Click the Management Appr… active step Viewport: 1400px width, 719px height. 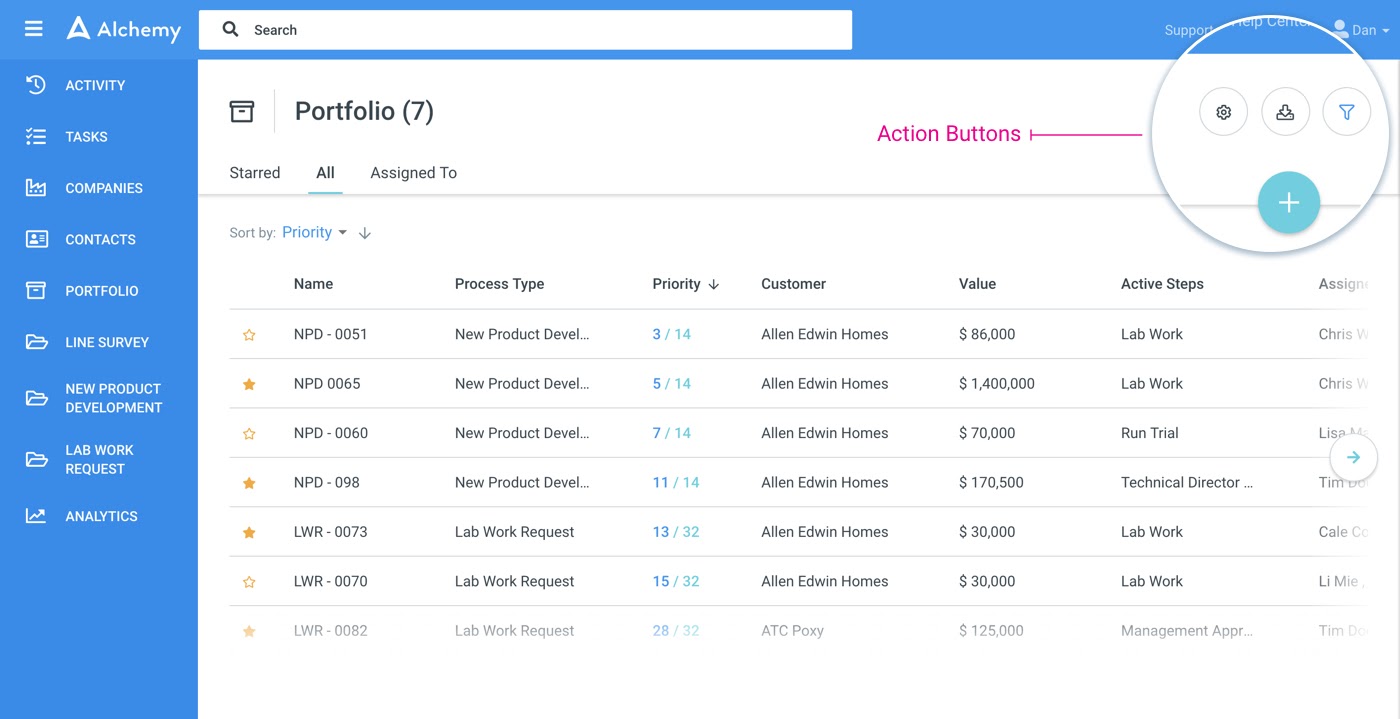coord(1186,631)
